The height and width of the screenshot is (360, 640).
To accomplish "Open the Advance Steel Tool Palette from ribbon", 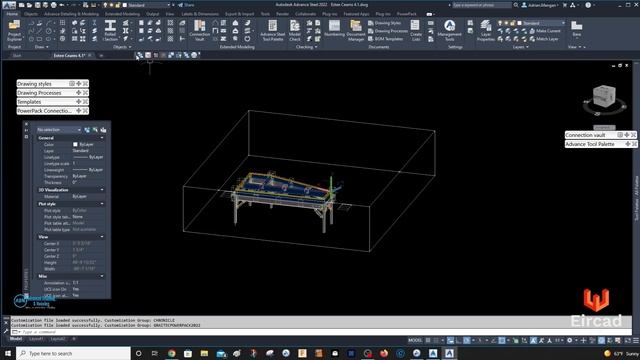I will 272,31.
